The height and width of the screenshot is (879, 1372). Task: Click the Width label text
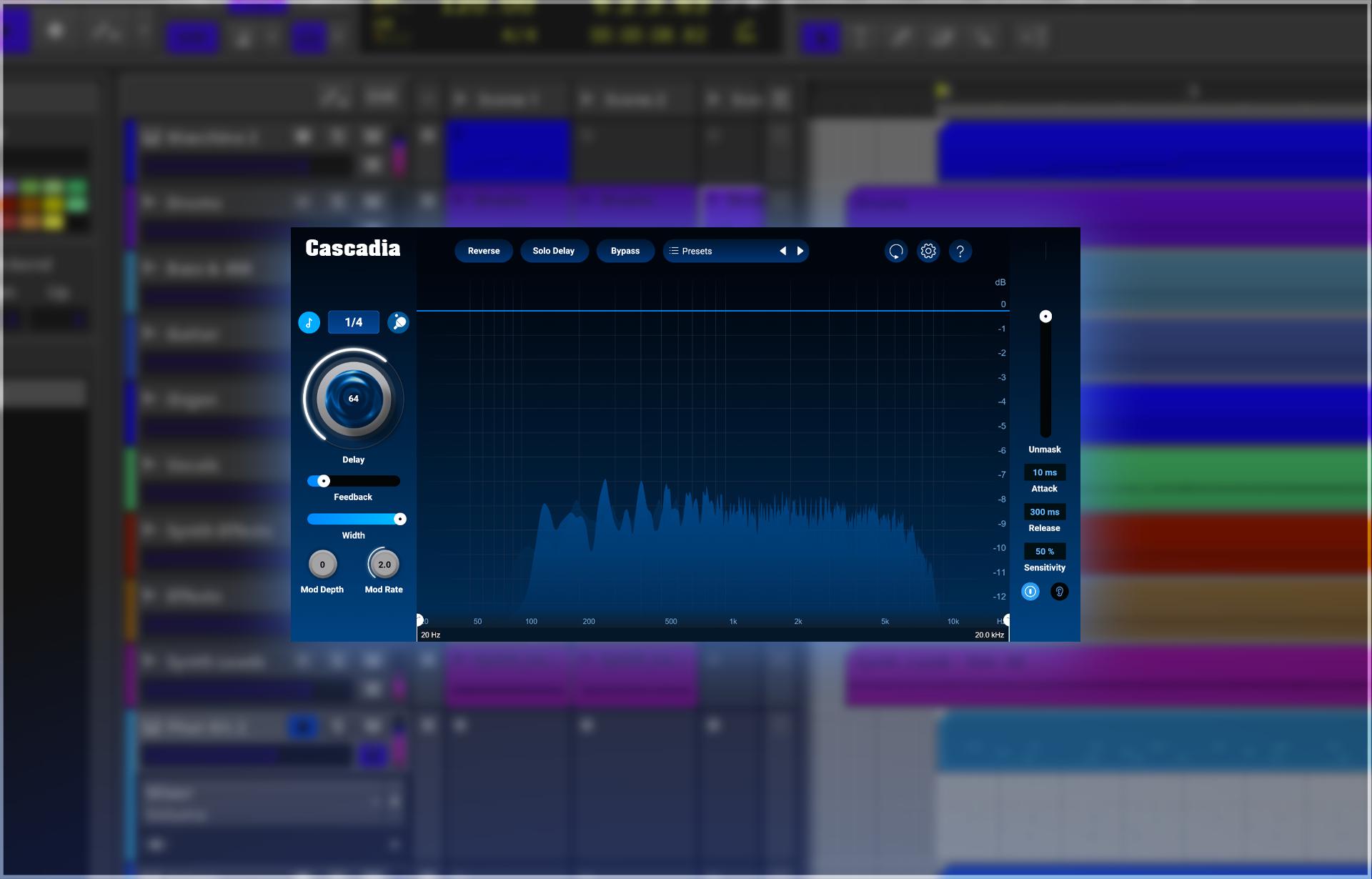coord(354,535)
